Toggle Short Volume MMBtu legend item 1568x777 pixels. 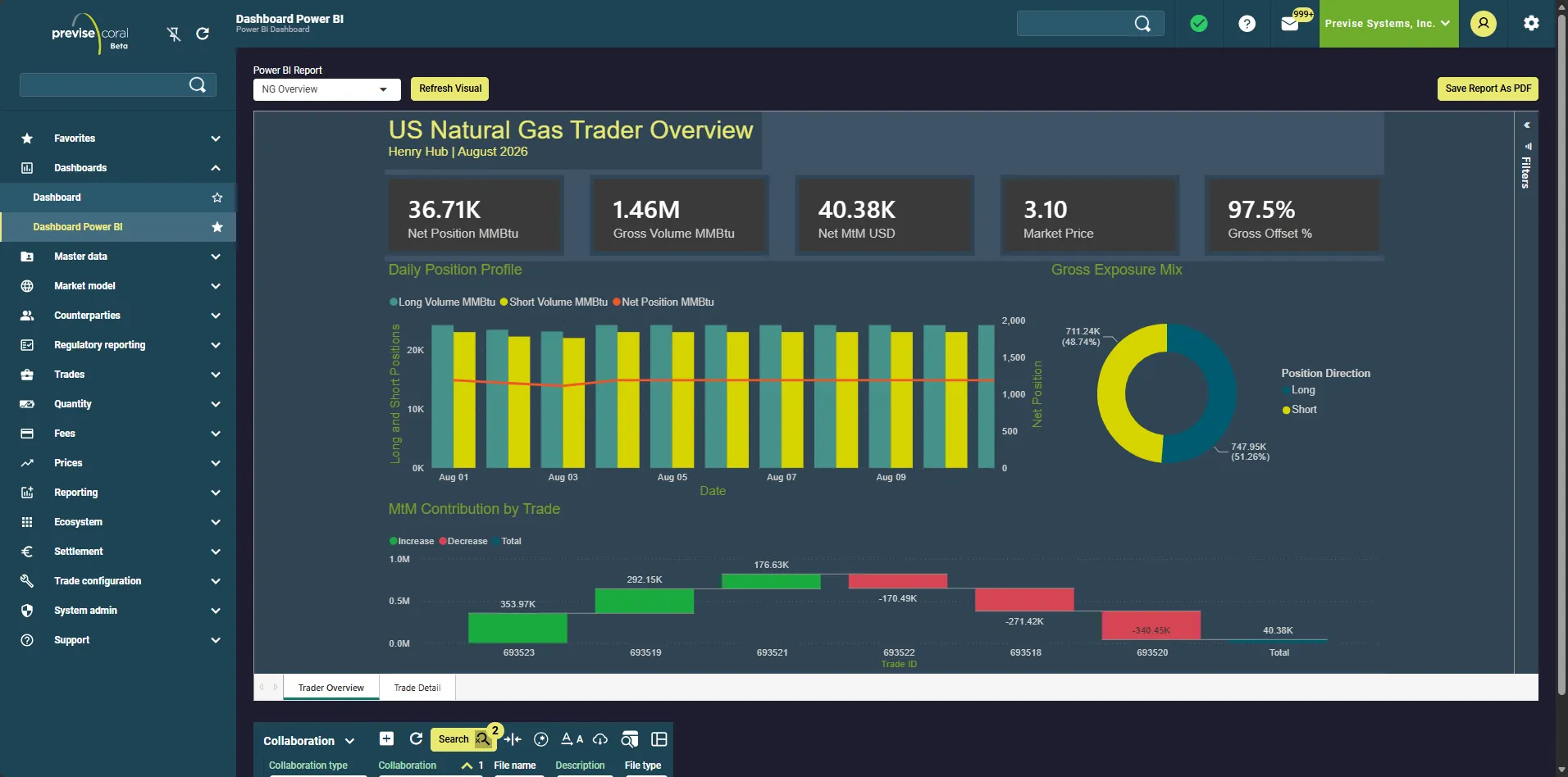point(554,302)
